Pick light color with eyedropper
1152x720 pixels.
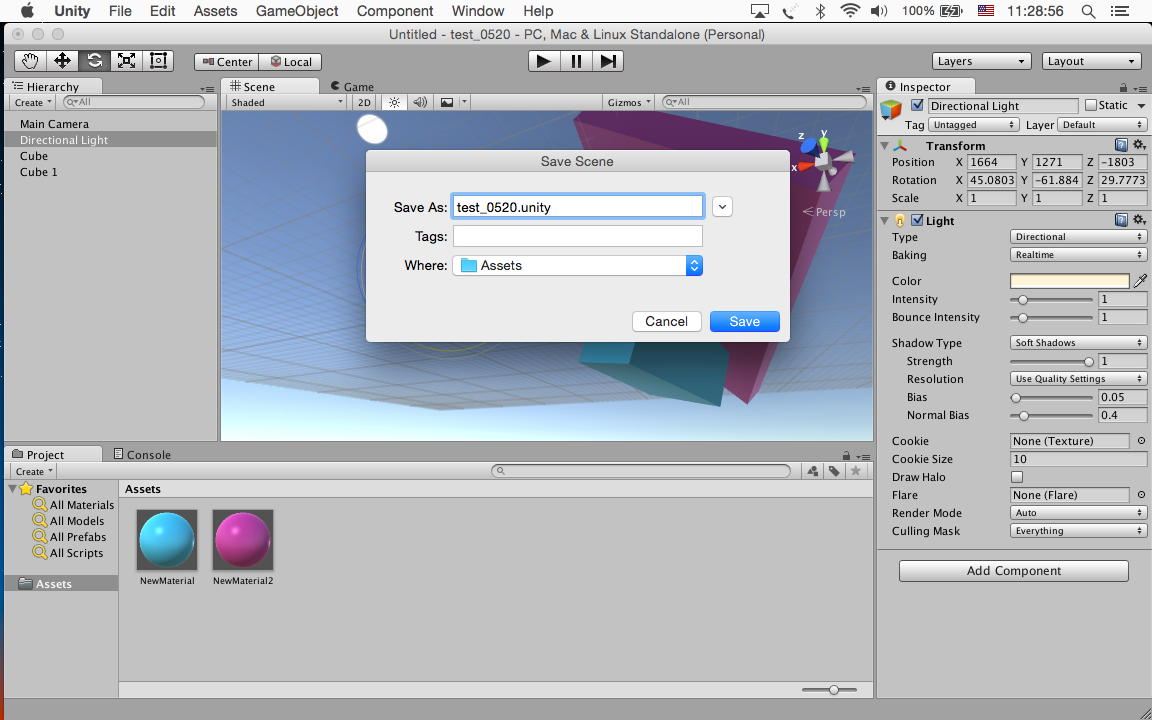tap(1140, 281)
